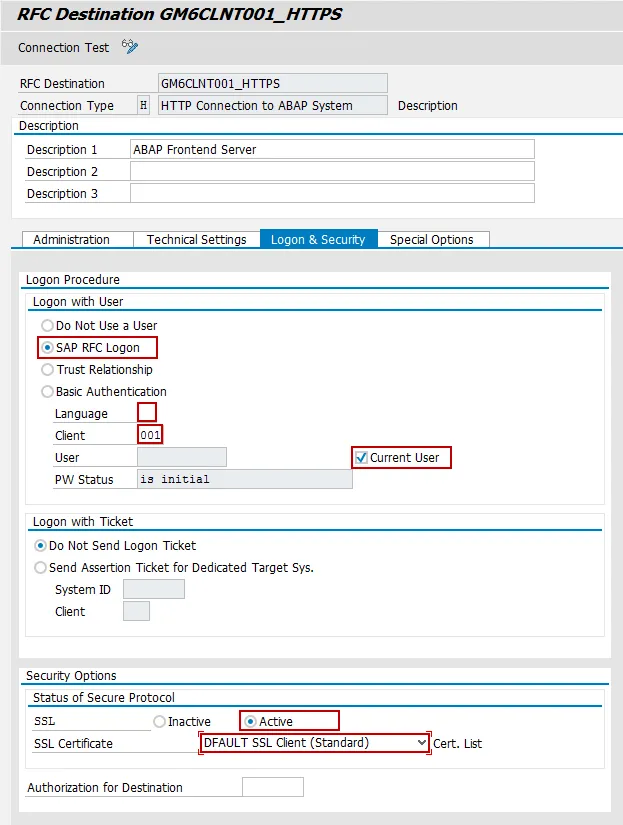623x825 pixels.
Task: Expand the SSL Certificate dropdown
Action: [x=421, y=743]
